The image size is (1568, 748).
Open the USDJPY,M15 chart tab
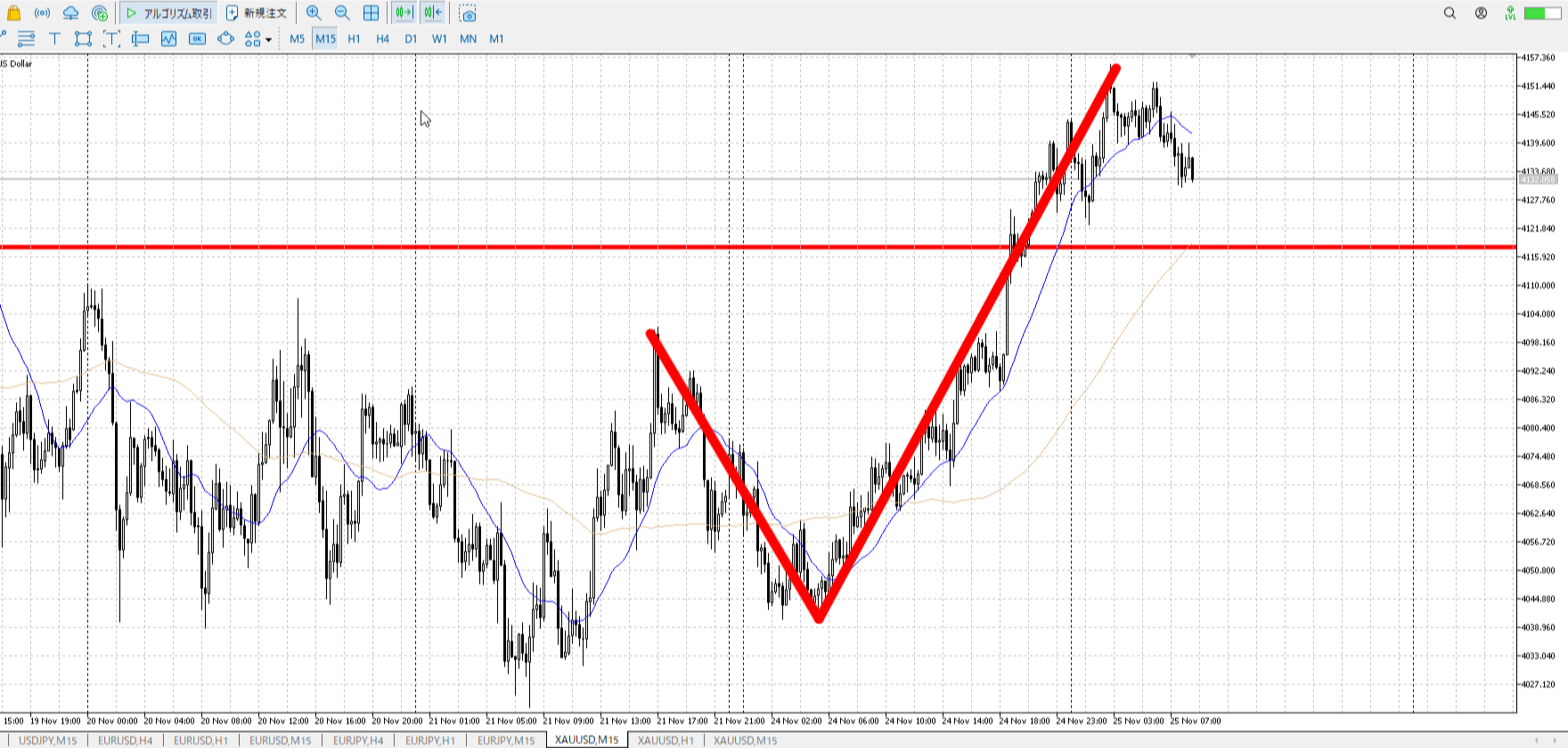pyautogui.click(x=48, y=740)
